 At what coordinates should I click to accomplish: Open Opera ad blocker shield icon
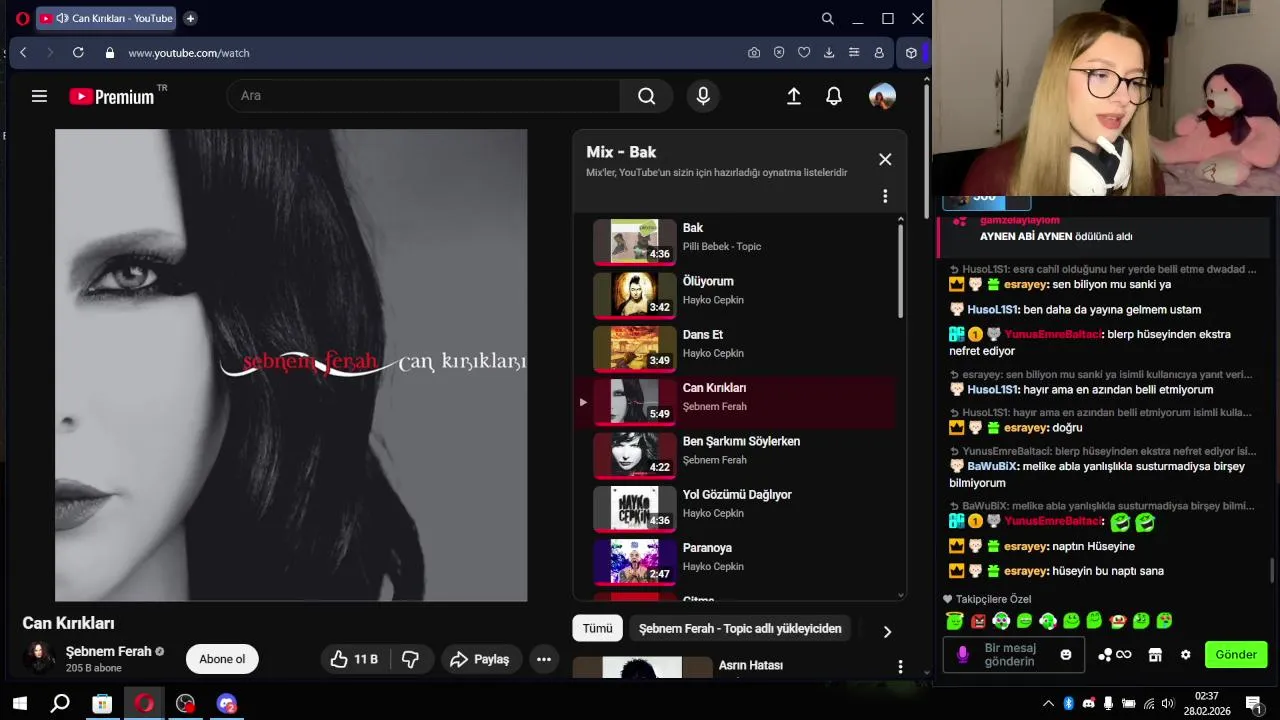click(779, 53)
